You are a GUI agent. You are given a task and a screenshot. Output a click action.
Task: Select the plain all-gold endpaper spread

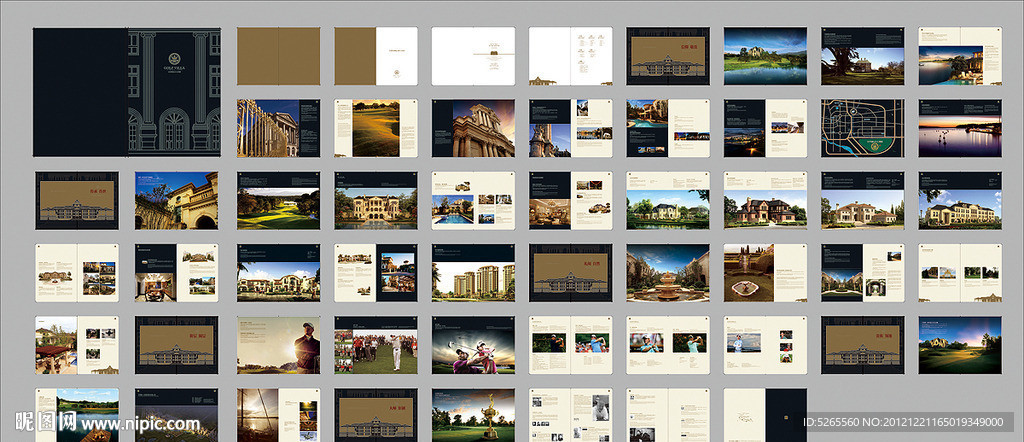point(278,56)
